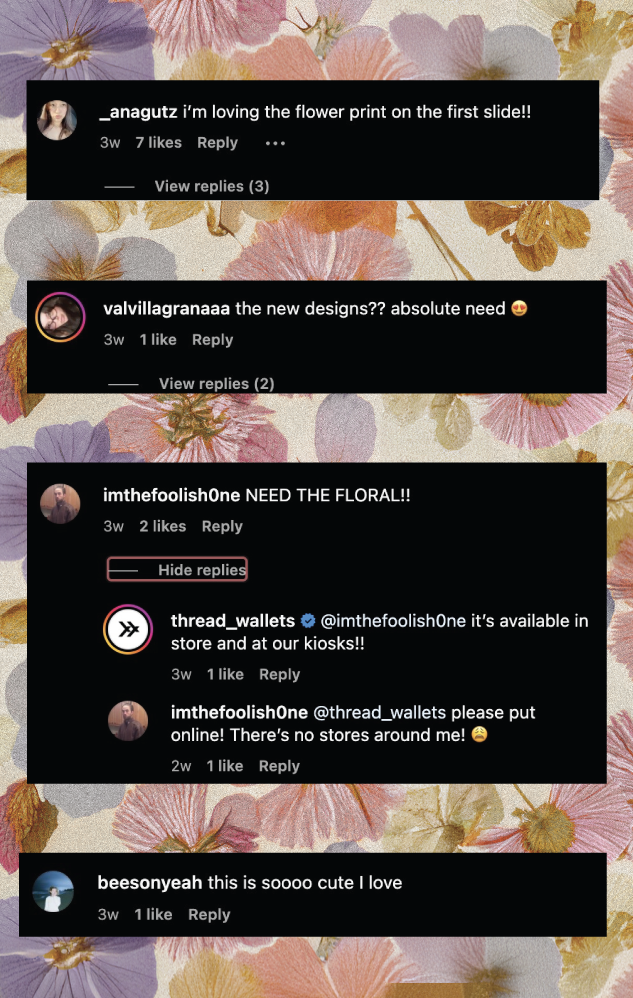Click imthefoolish0ne avatar on NEED THE FLORAL comment
Viewport: 633px width, 998px height.
pyautogui.click(x=60, y=504)
